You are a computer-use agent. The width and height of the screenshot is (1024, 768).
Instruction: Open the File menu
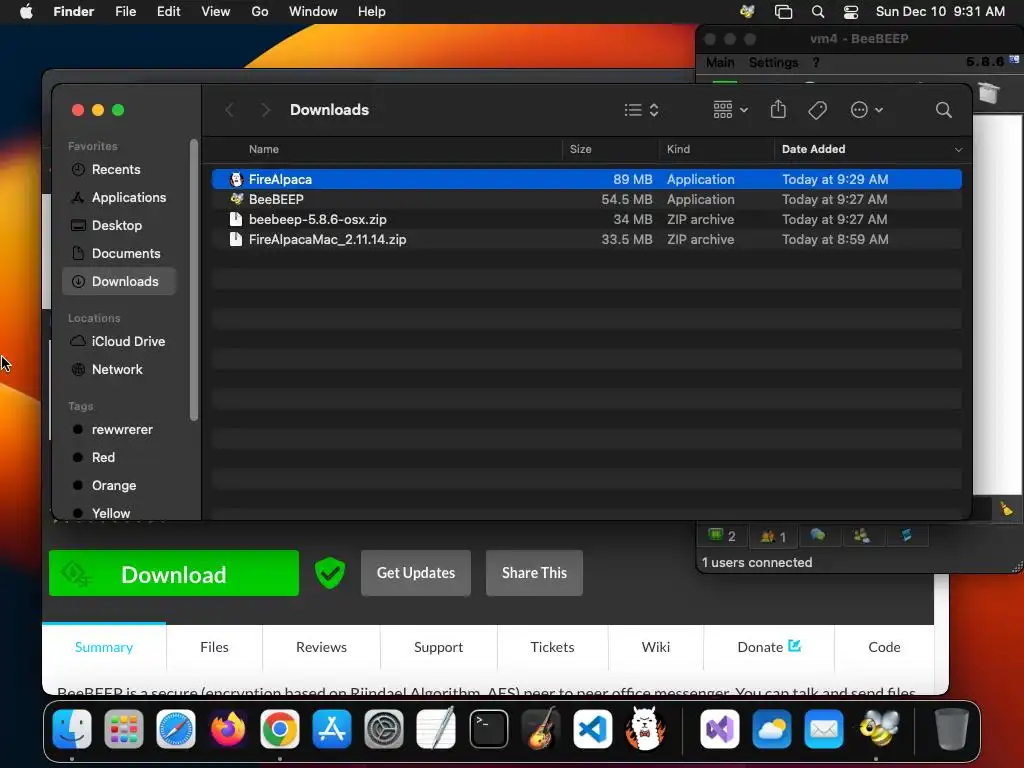click(125, 12)
